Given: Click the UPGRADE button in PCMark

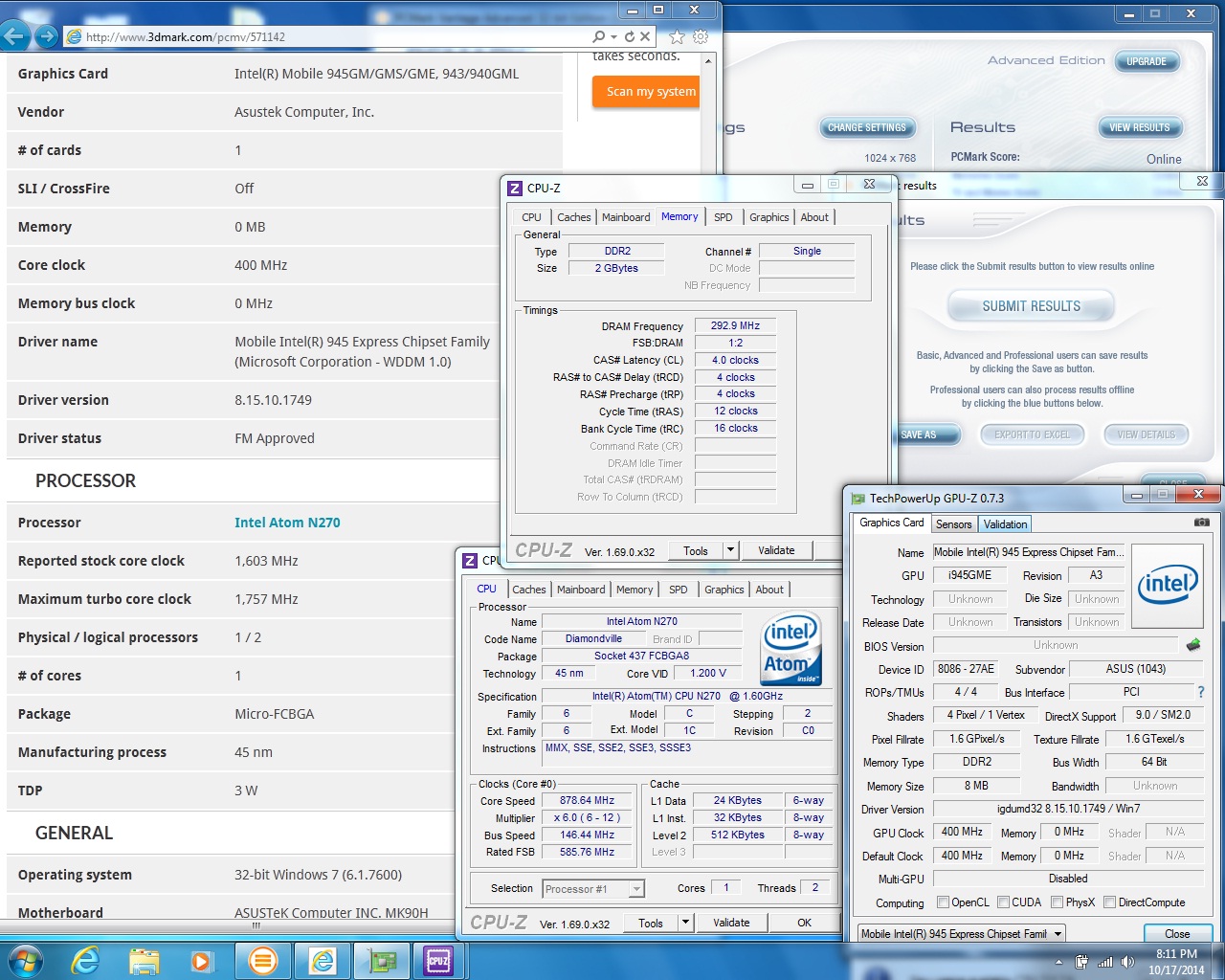Looking at the screenshot, I should tap(1146, 61).
